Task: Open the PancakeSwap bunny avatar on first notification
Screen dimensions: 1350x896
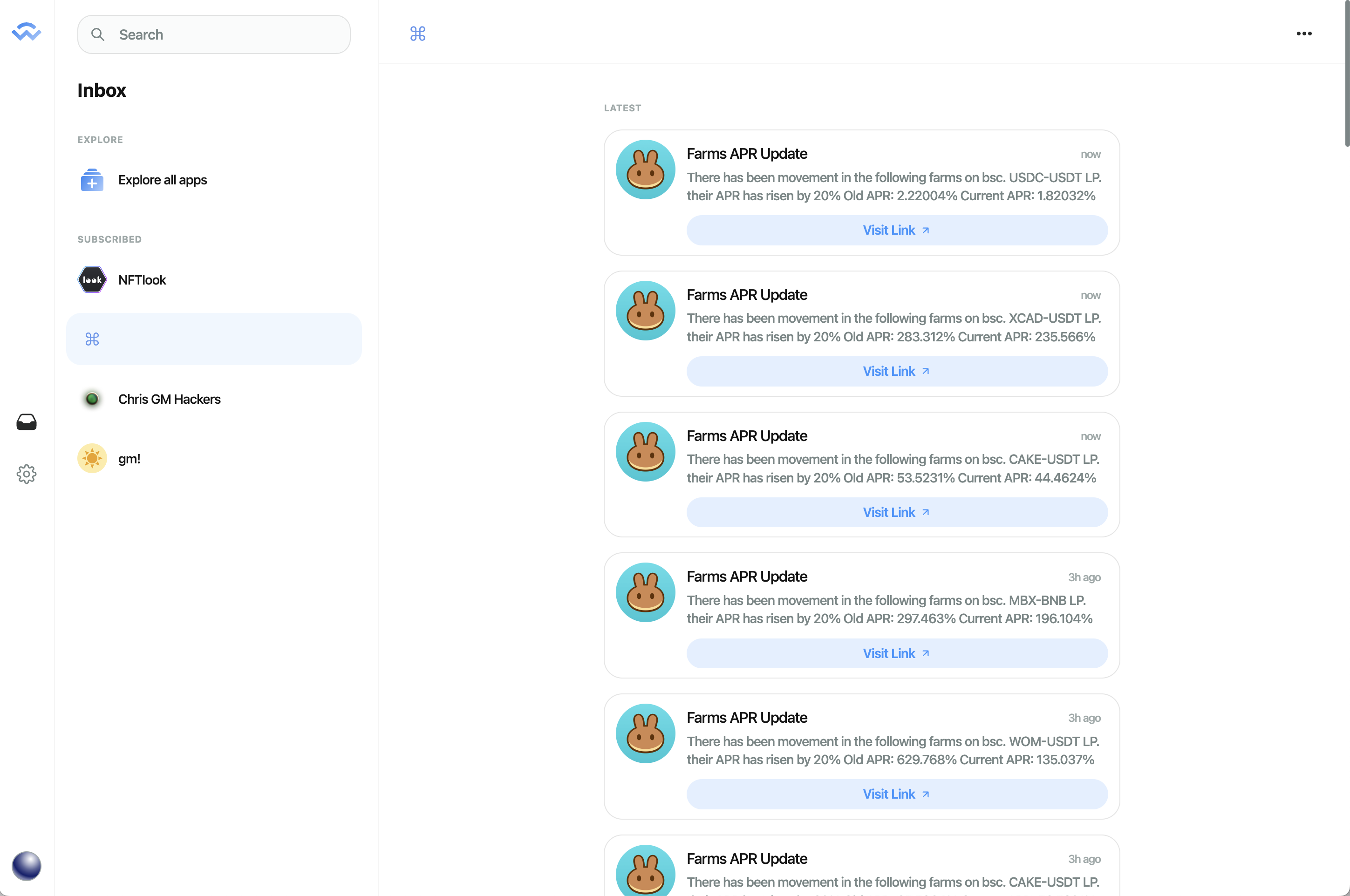Action: coord(645,169)
